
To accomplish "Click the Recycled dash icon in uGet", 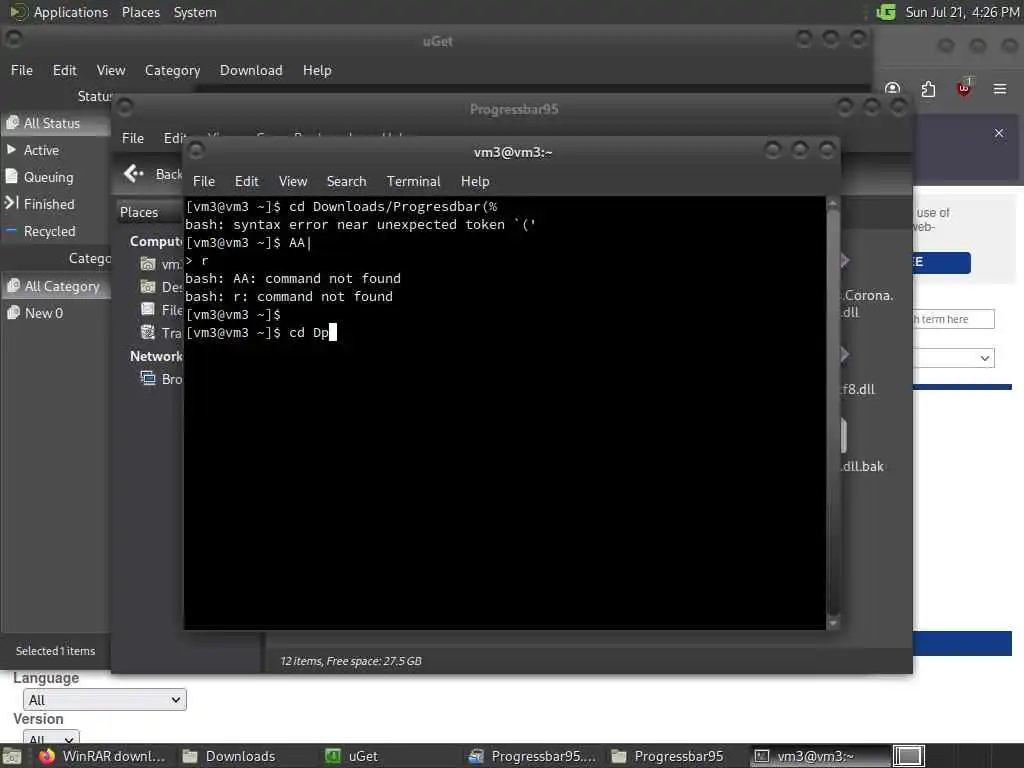I will (x=11, y=231).
